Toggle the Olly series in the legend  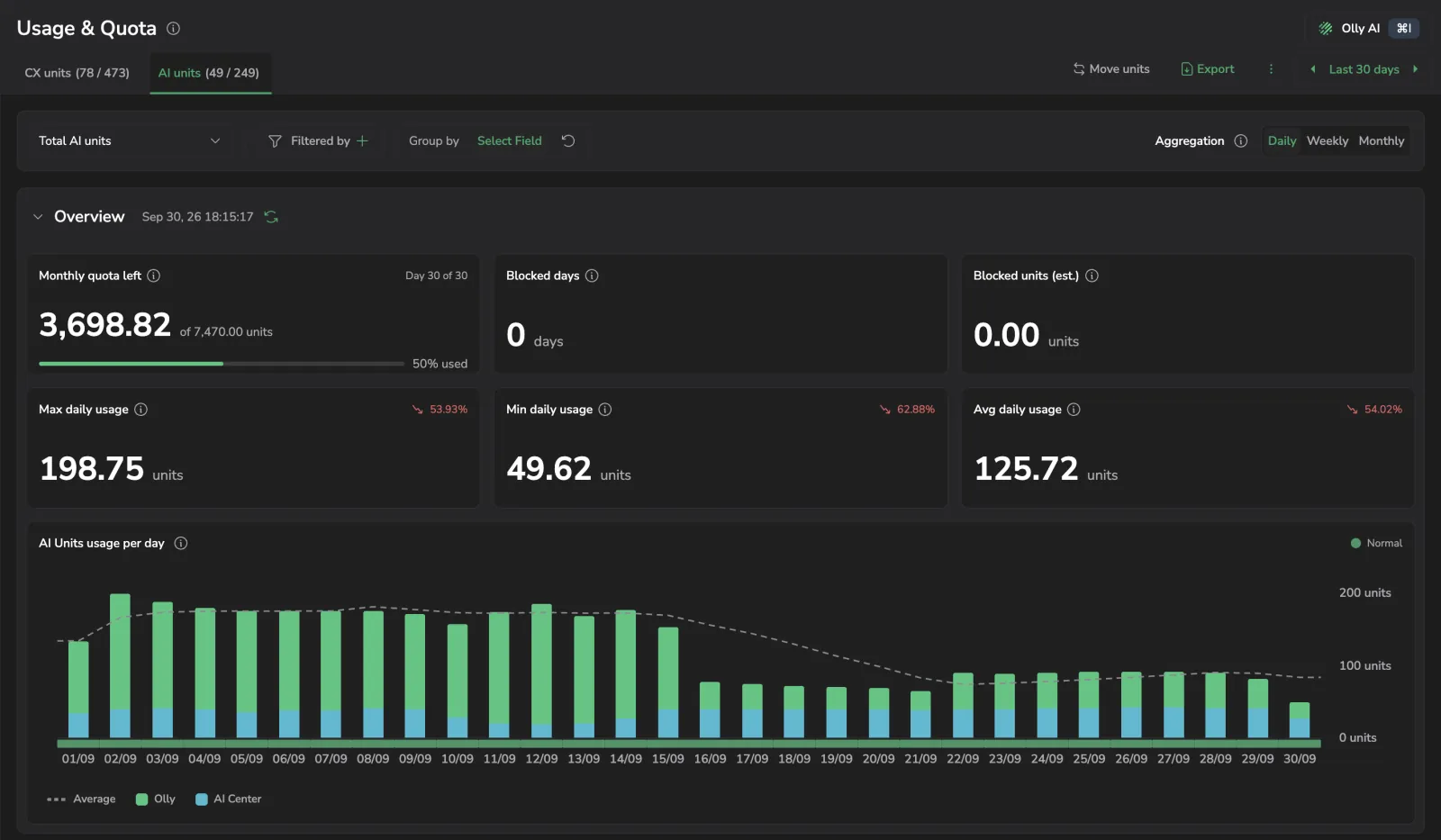point(156,799)
